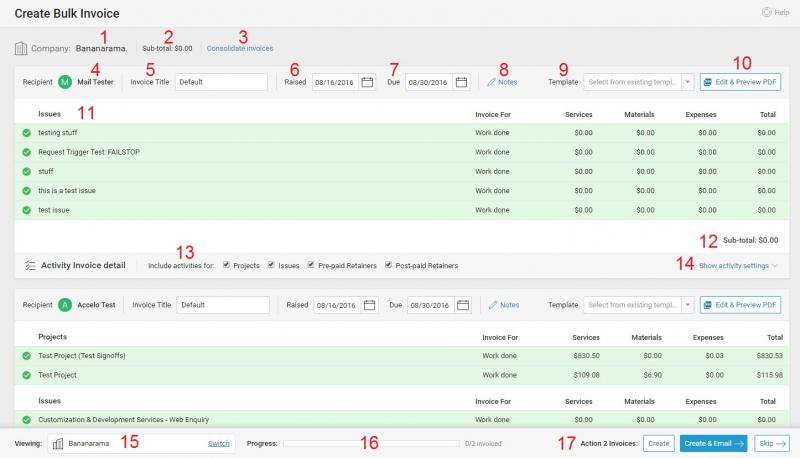This screenshot has width=800, height=458.
Task: Click green check beside 'testing stuff' issue
Action: click(x=27, y=133)
